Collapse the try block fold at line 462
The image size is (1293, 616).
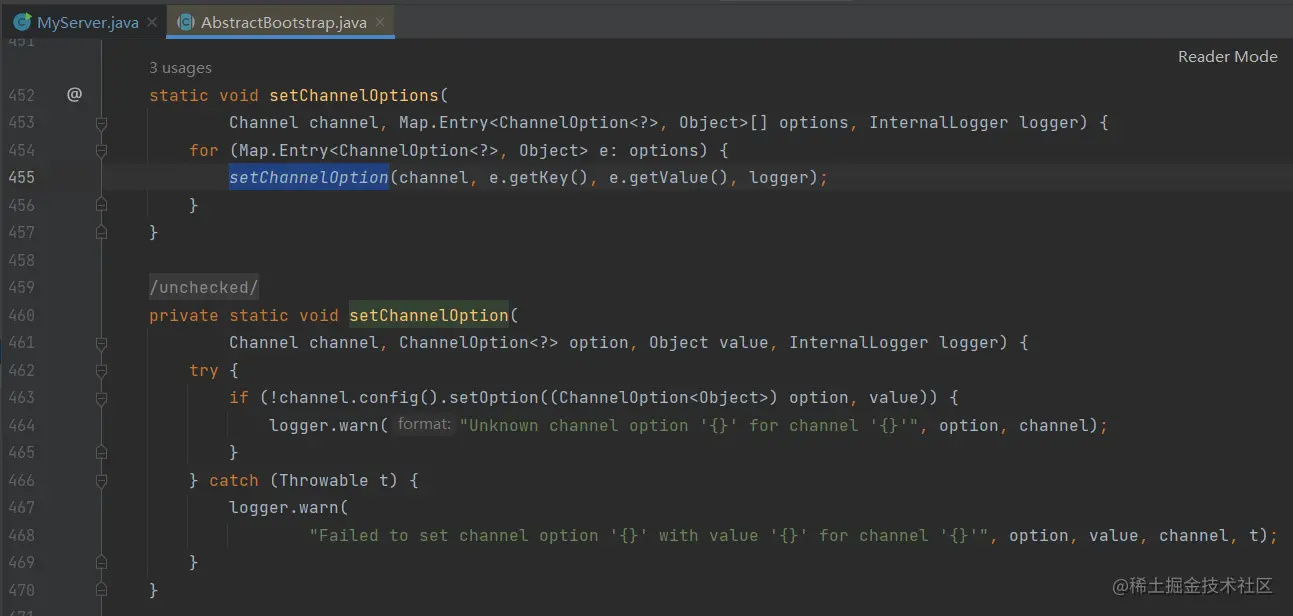tap(101, 370)
